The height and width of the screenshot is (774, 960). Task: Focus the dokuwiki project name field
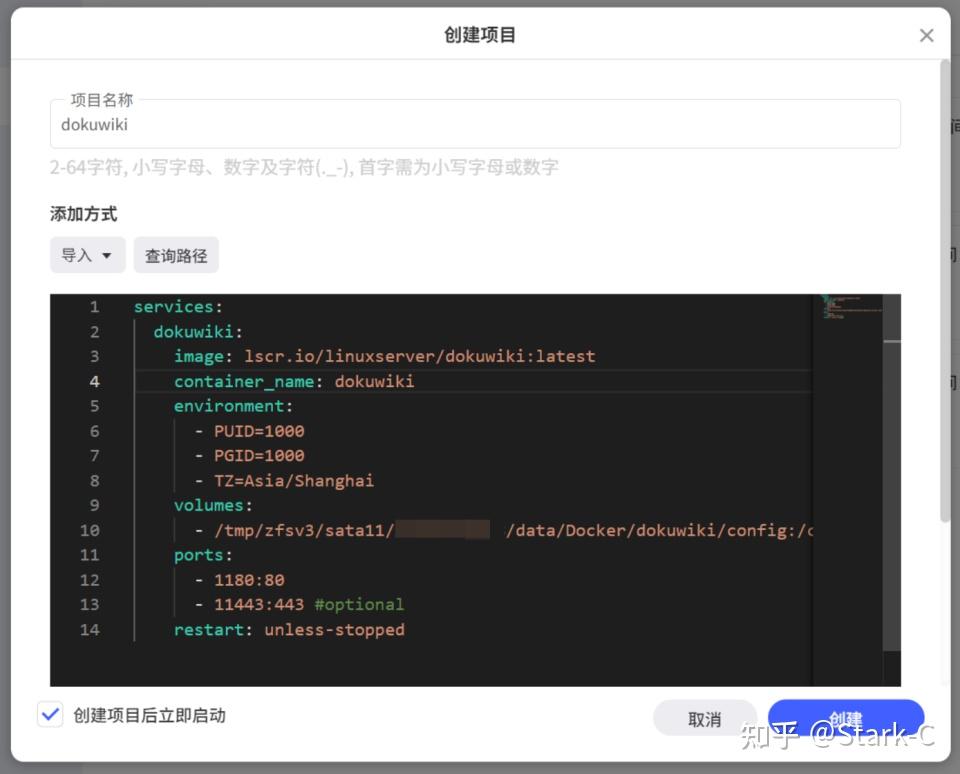pyautogui.click(x=475, y=124)
